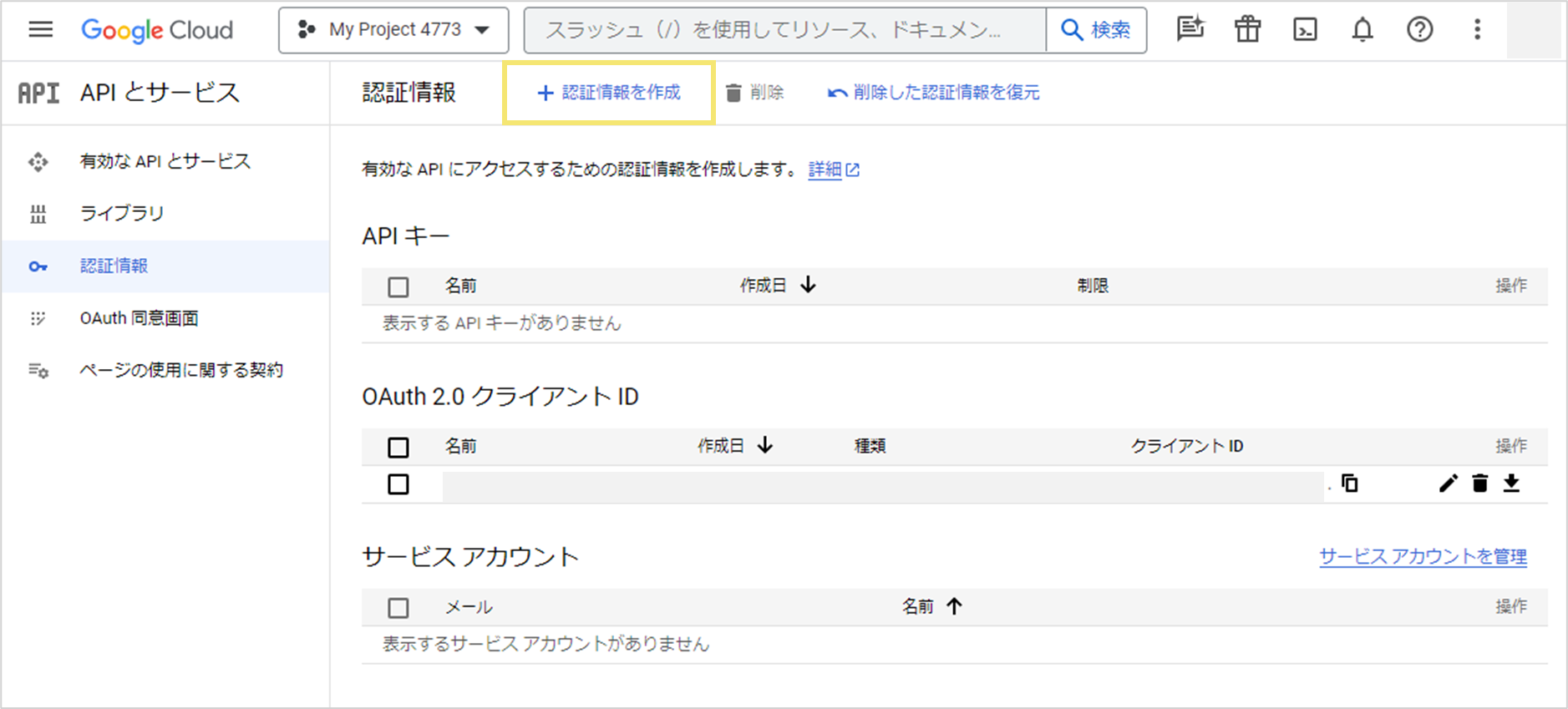The image size is (1568, 709).
Task: Click 名前 header in OAuth 2.0 table
Action: click(460, 446)
